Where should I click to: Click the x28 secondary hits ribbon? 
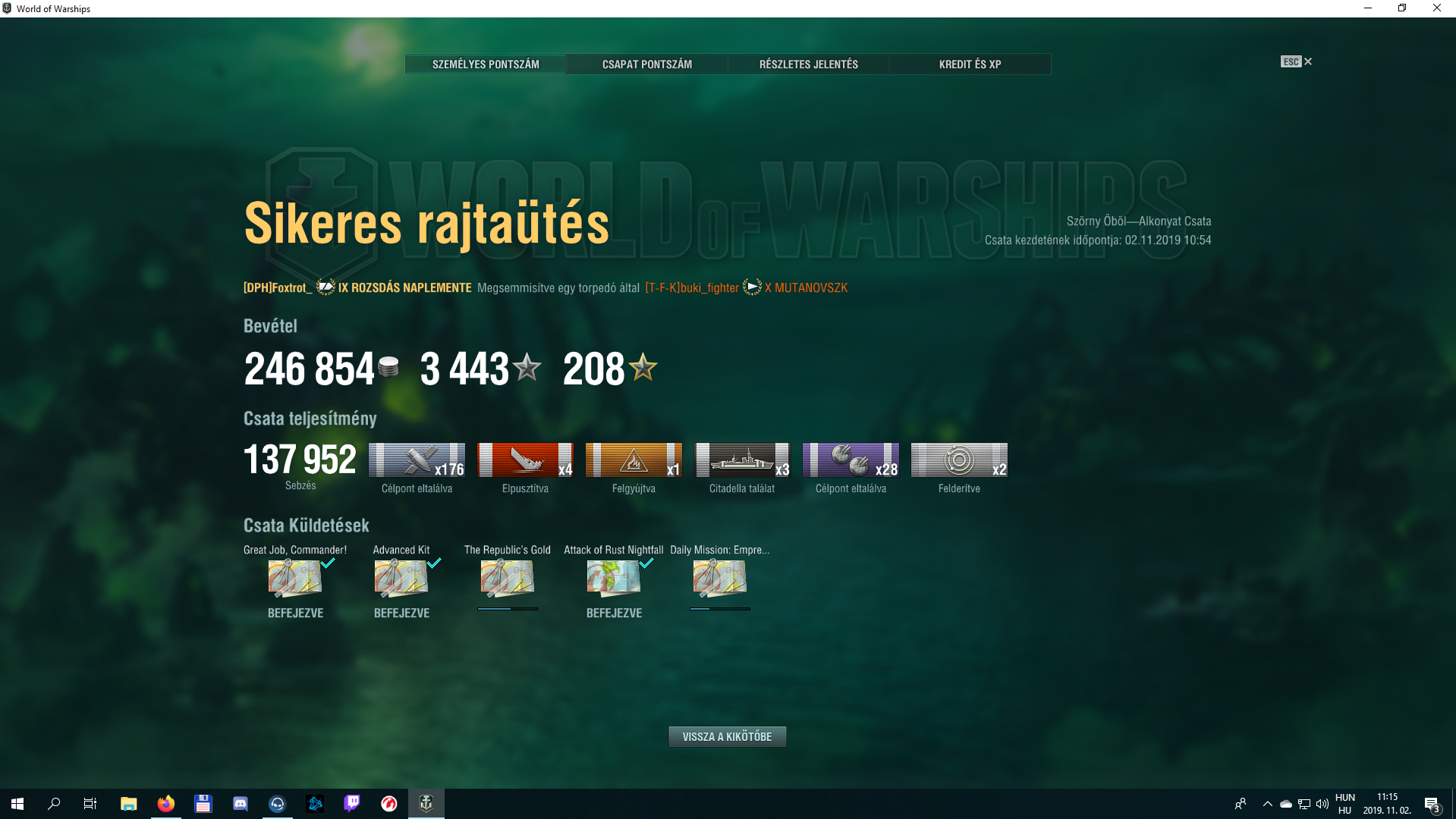(x=851, y=460)
